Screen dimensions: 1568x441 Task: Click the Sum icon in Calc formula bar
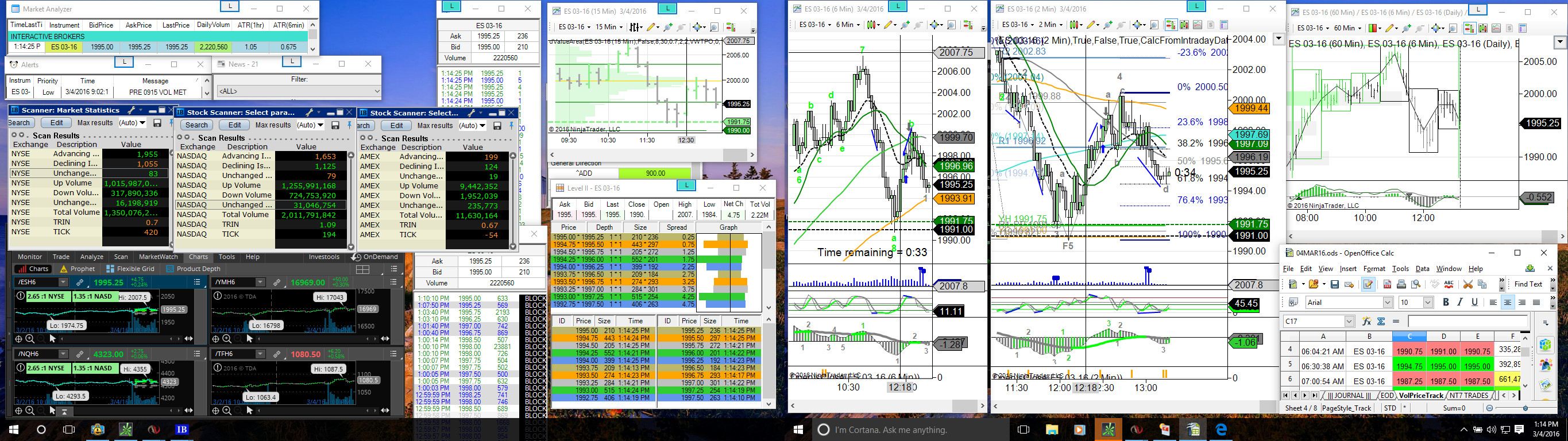point(1381,321)
